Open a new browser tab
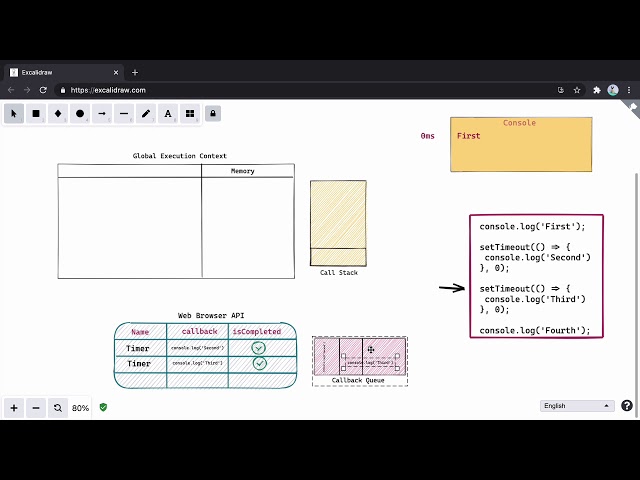 (135, 72)
